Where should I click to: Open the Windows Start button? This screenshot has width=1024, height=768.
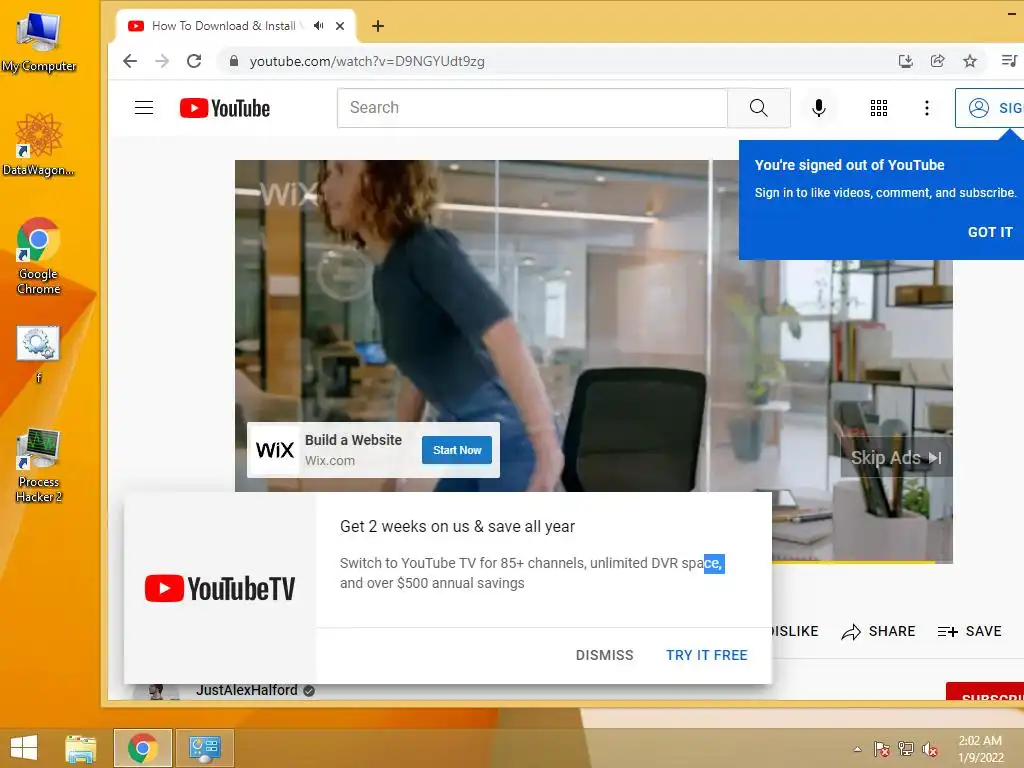point(24,747)
